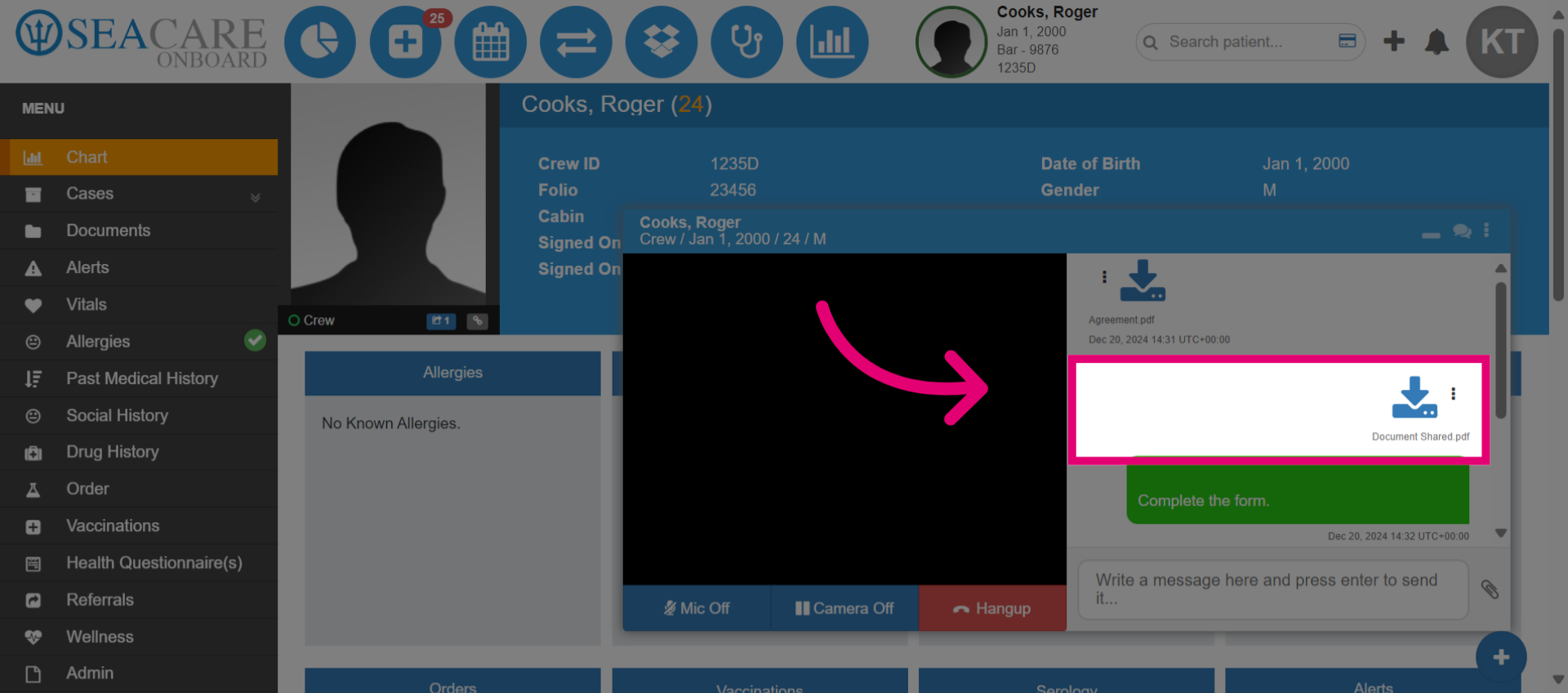This screenshot has height=693, width=1568.
Task: Click the Search patient field
Action: (1249, 42)
